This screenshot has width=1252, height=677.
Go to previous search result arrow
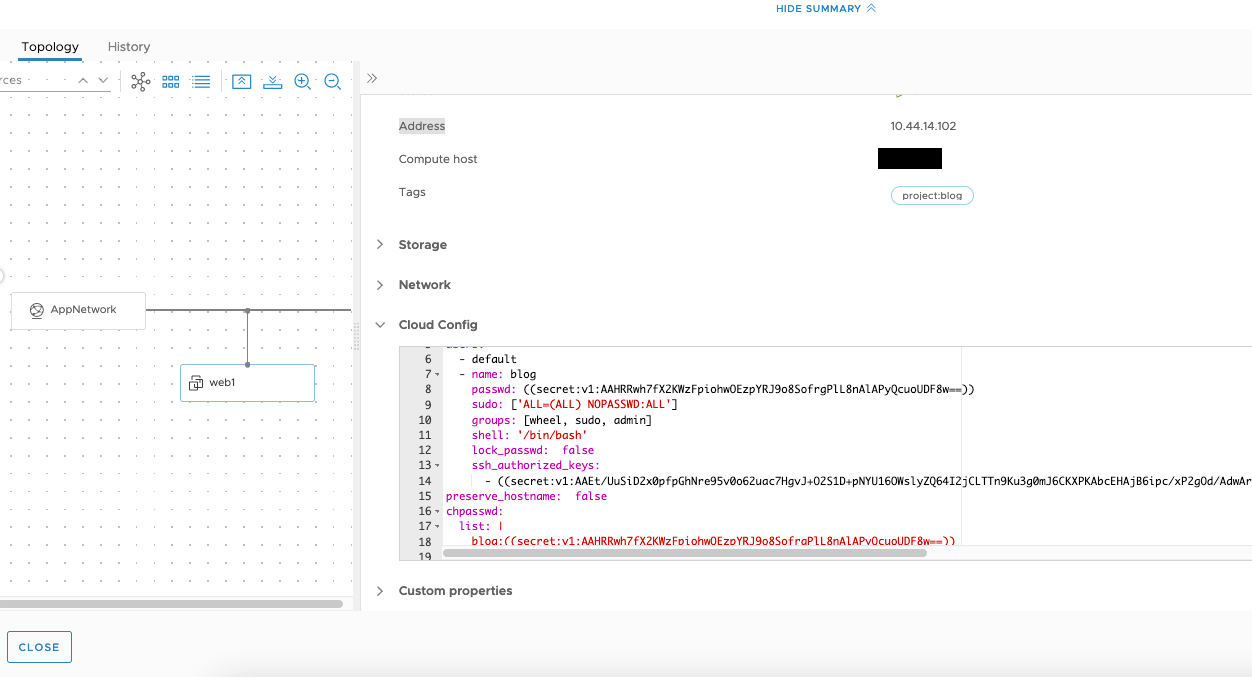(83, 80)
